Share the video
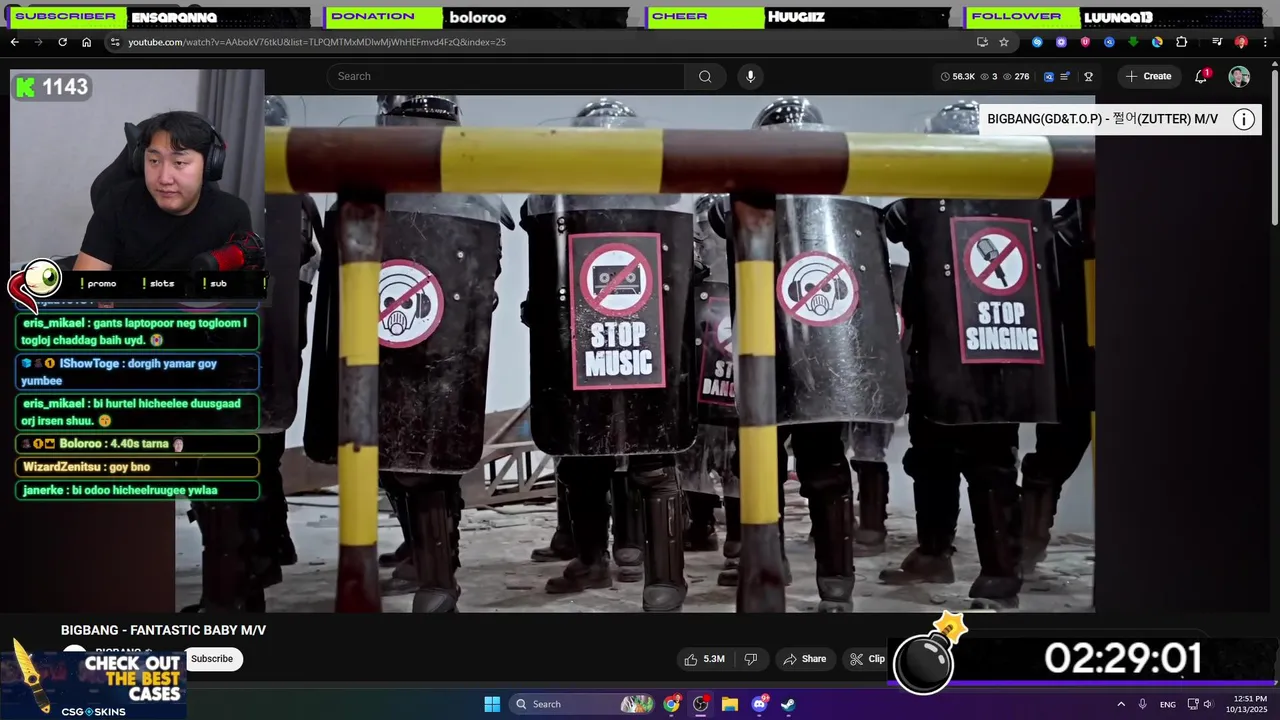 pyautogui.click(x=805, y=659)
